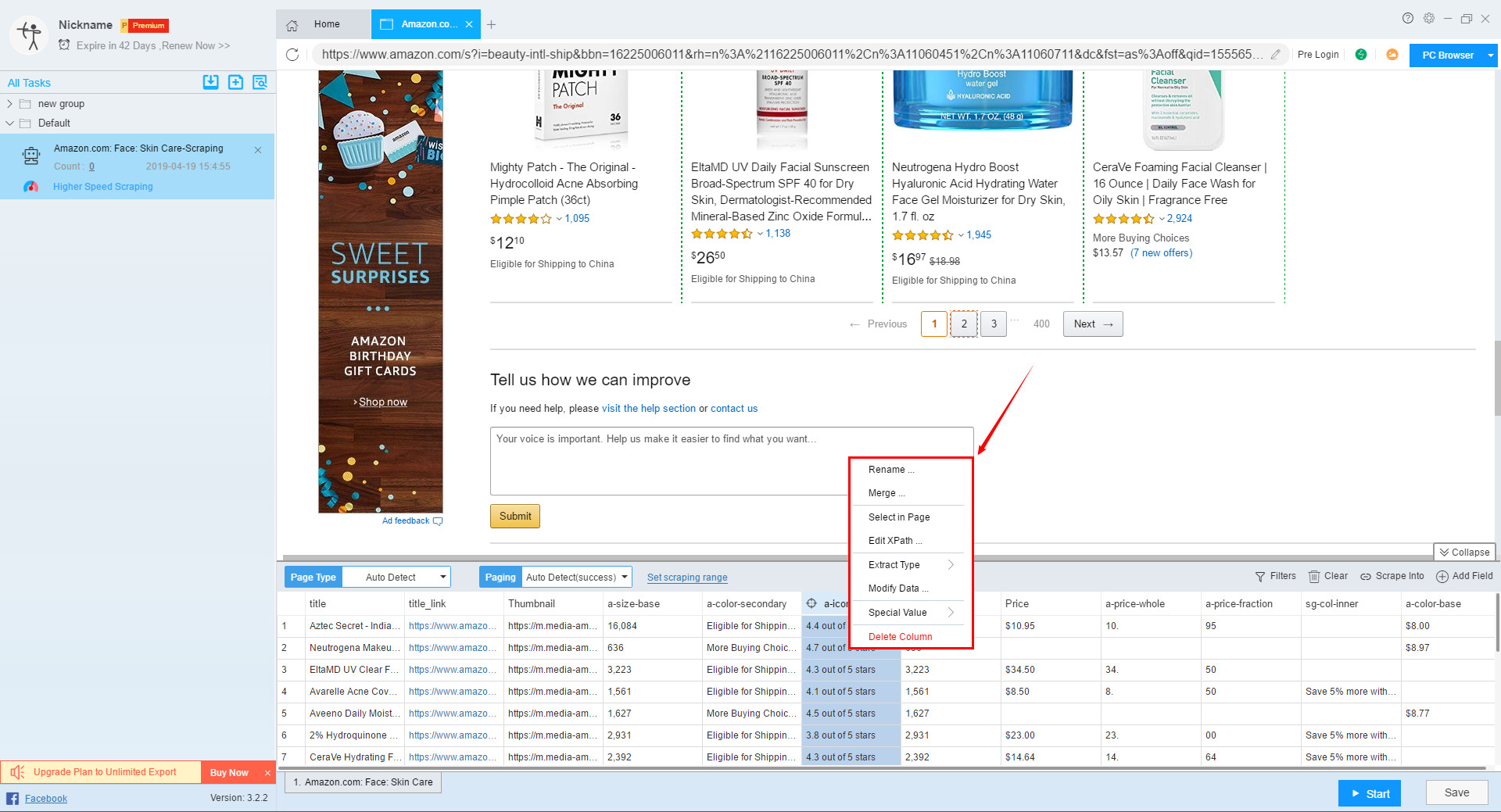The width and height of the screenshot is (1501, 812).
Task: Go to Next results page
Action: pyautogui.click(x=1093, y=324)
